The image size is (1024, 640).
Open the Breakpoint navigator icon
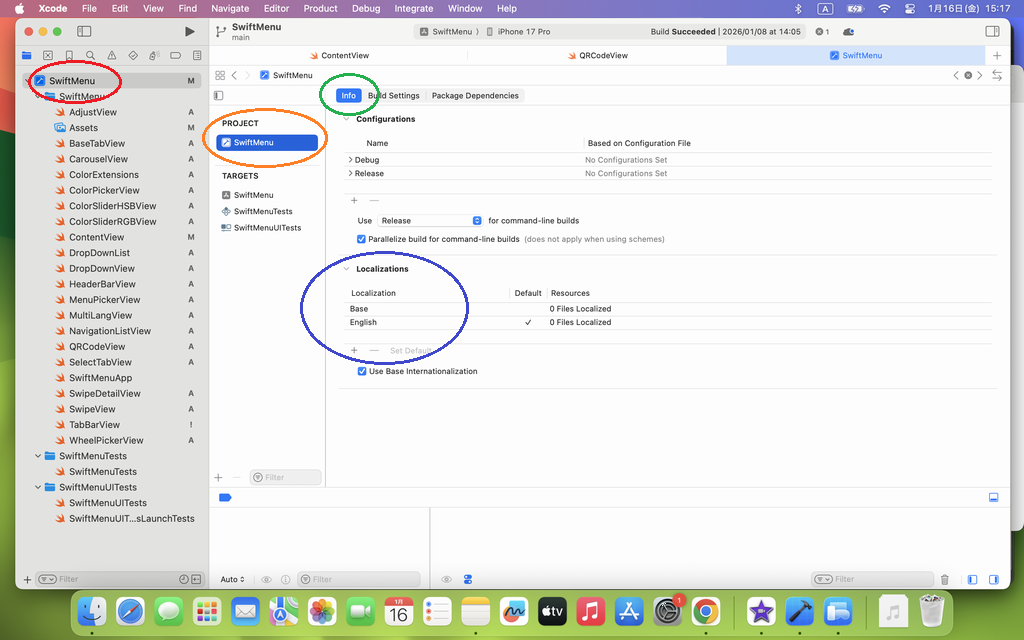176,55
